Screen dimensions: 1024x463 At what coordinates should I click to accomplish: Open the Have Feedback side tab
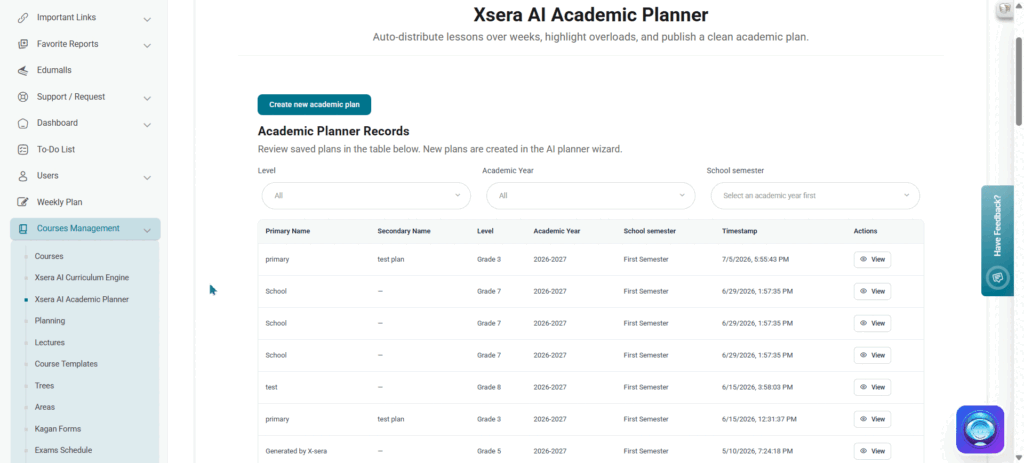coord(997,240)
